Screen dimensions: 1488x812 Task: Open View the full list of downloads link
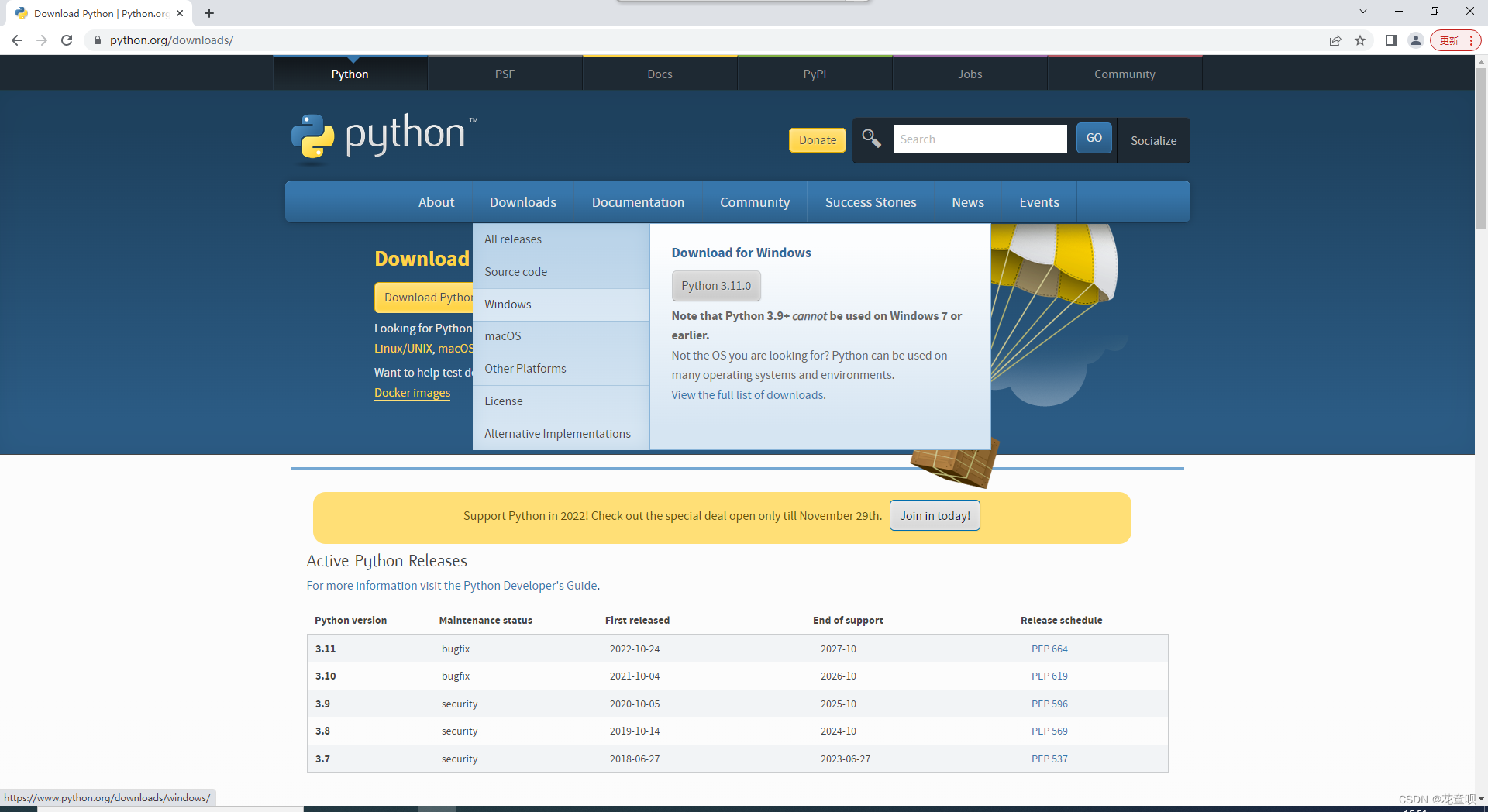tap(747, 395)
